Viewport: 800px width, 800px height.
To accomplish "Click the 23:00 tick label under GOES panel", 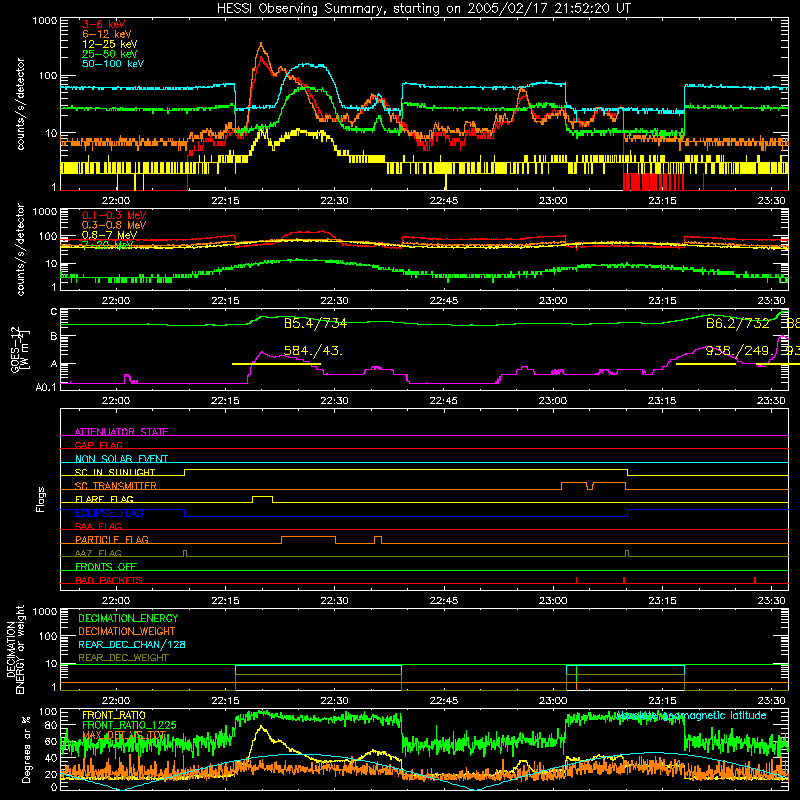I will point(553,401).
